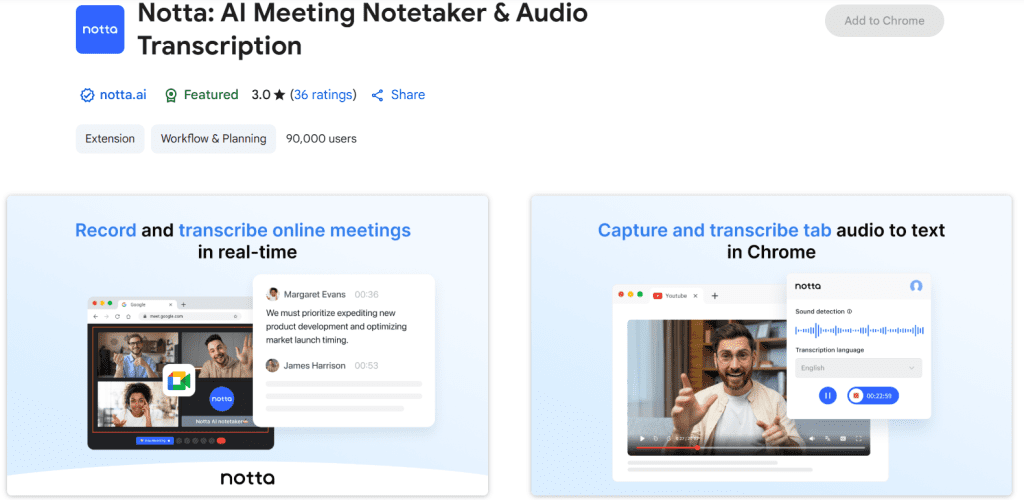Click the Sound detection info icon

850,312
